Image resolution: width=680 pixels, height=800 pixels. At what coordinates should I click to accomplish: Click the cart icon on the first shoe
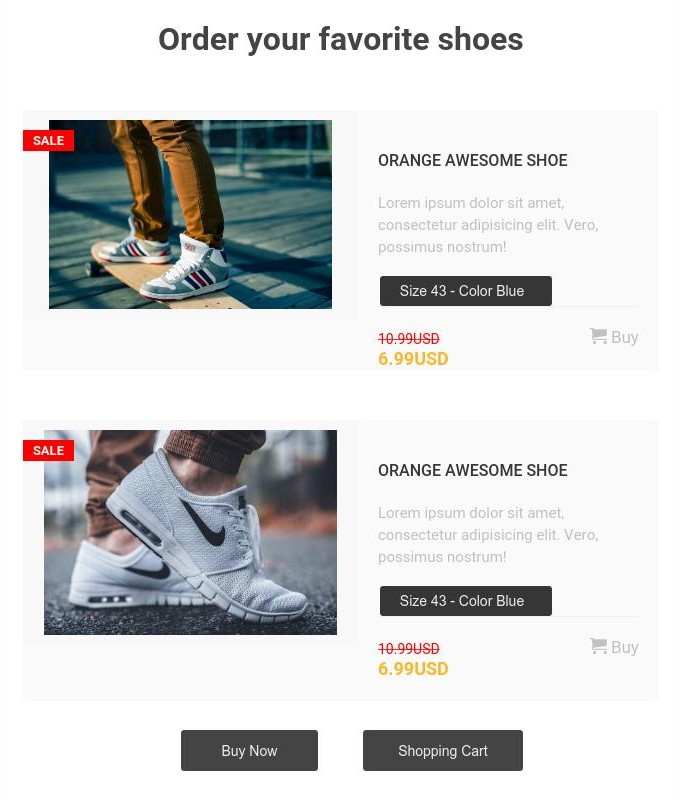[598, 336]
